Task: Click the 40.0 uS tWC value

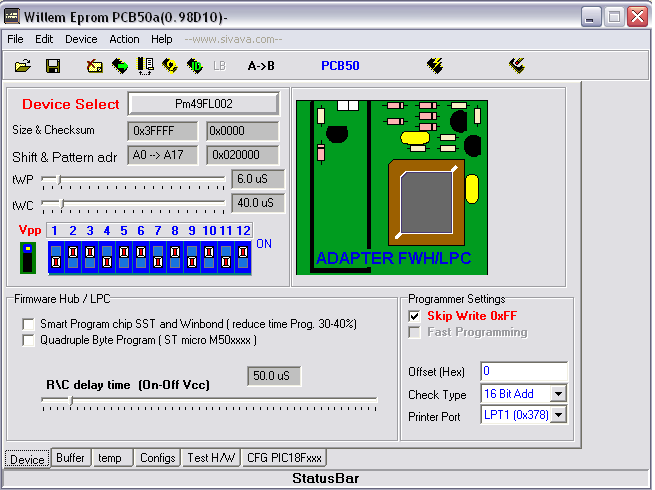Action: click(x=258, y=203)
